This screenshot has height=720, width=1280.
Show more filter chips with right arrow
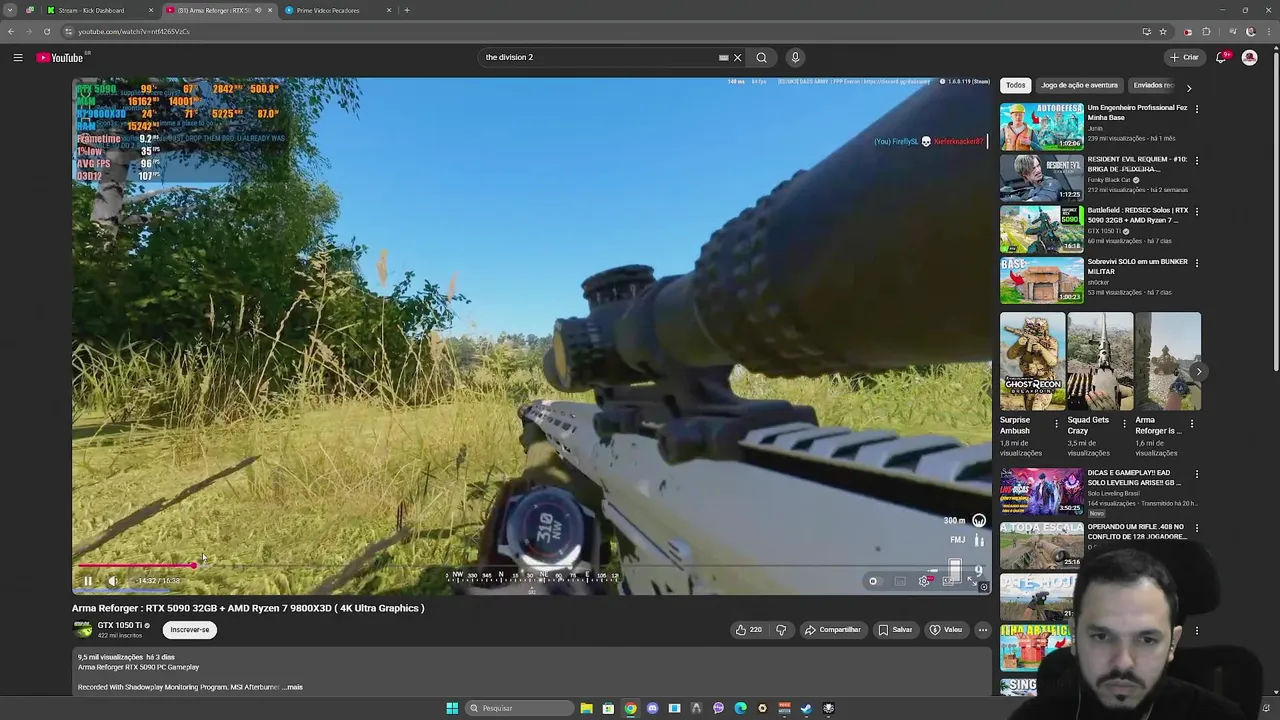pos(1188,87)
